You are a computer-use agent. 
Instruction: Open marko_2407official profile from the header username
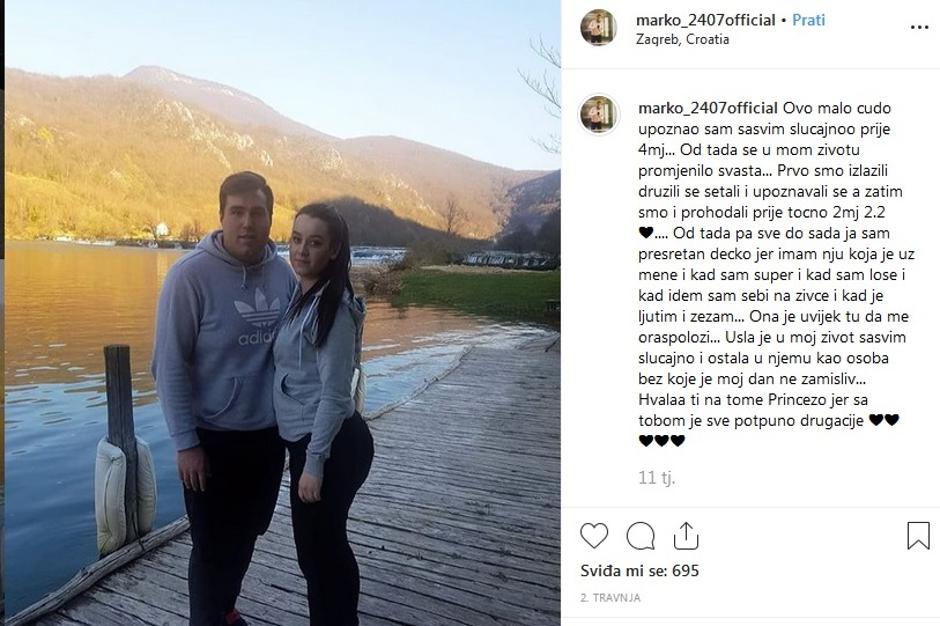[706, 20]
